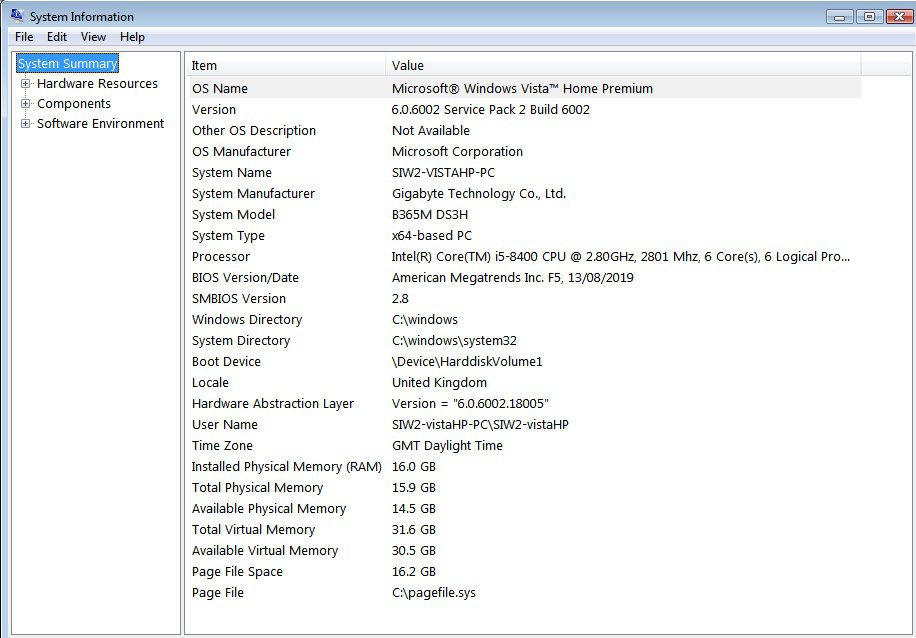
Task: Click the value SIW2-VISTAHP-PC
Action: point(443,172)
